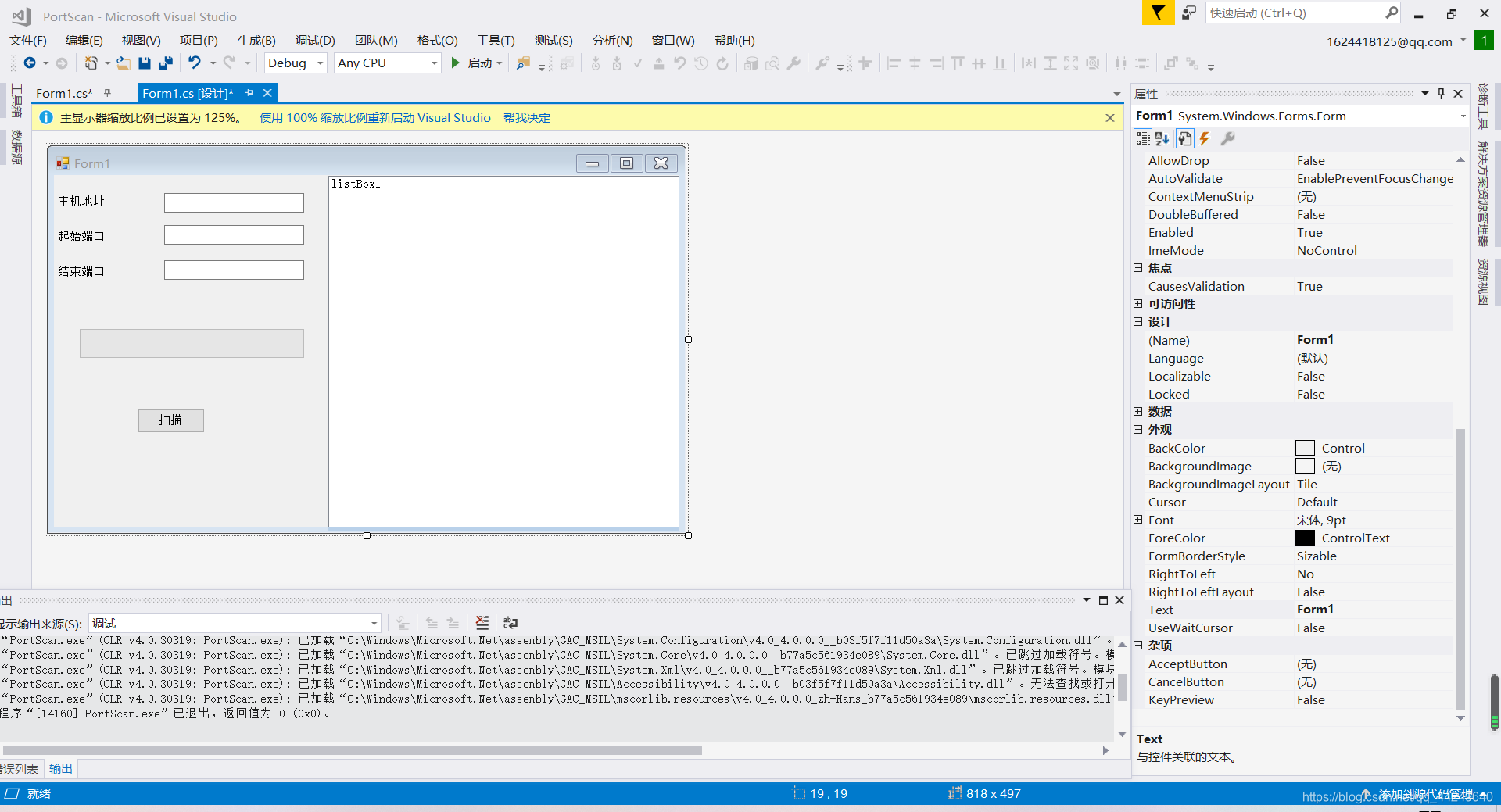Collapse the 外观 property category
Screen dimensions: 1501x812
pyautogui.click(x=1138, y=429)
